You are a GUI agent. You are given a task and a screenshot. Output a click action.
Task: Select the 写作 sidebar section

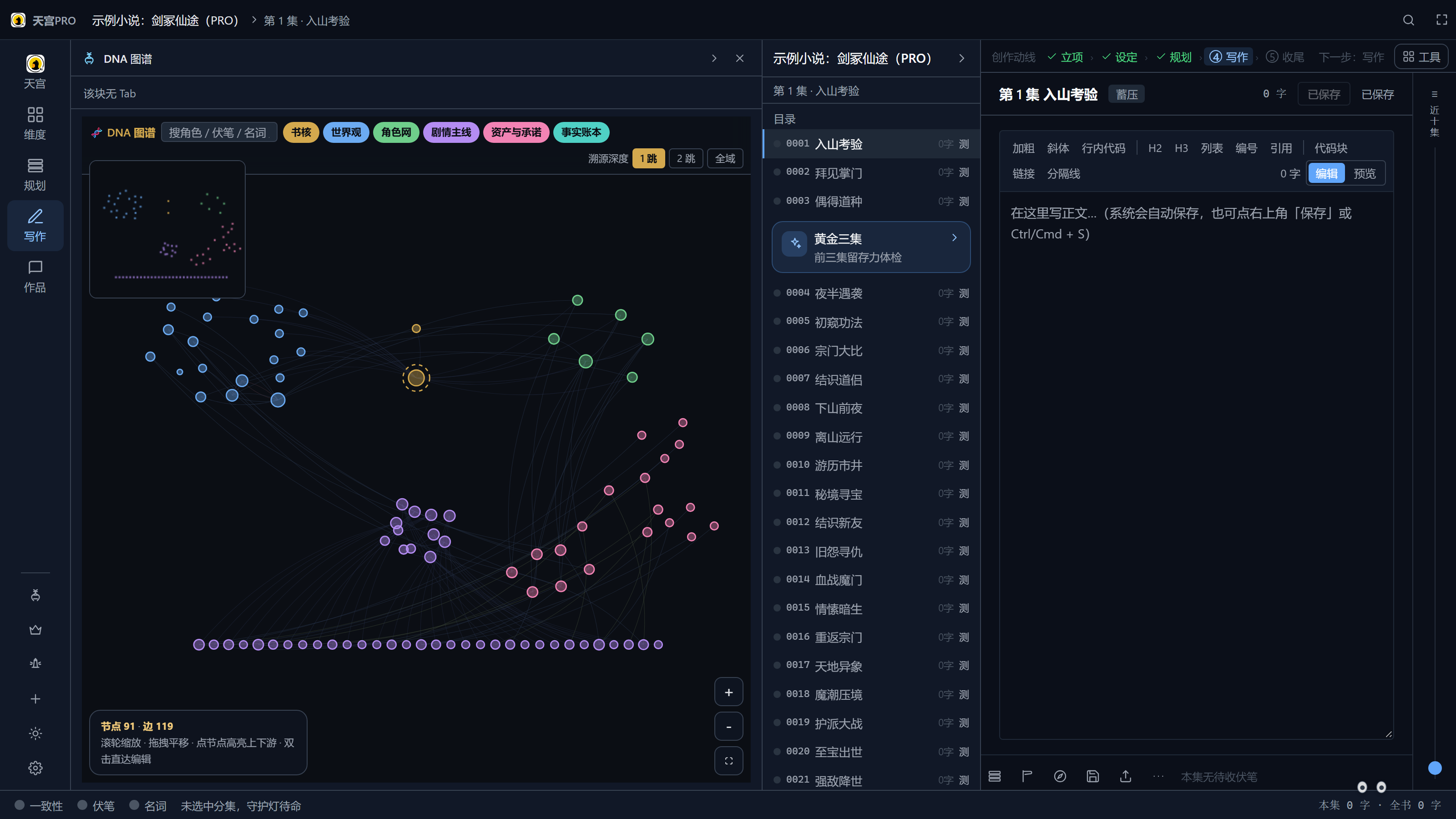(x=35, y=225)
